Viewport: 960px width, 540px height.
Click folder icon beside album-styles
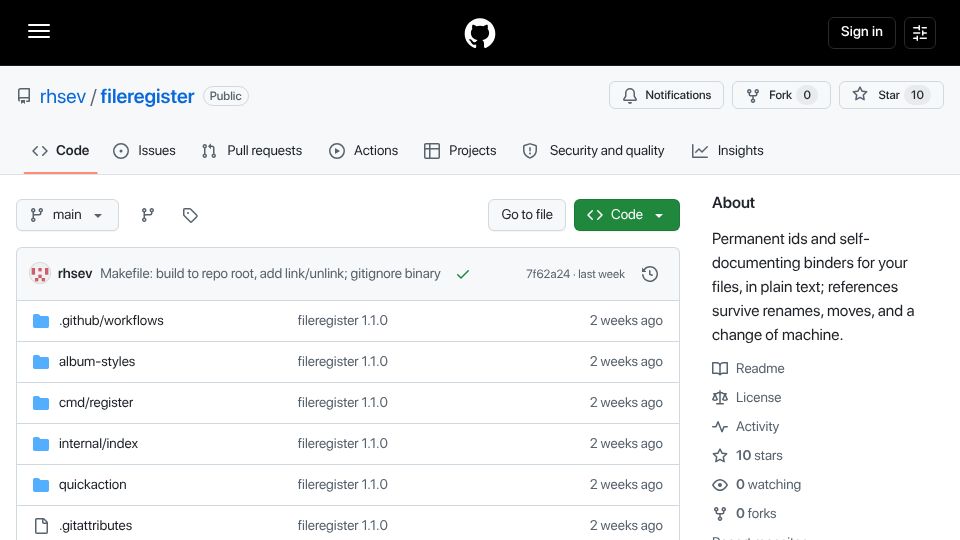(41, 362)
